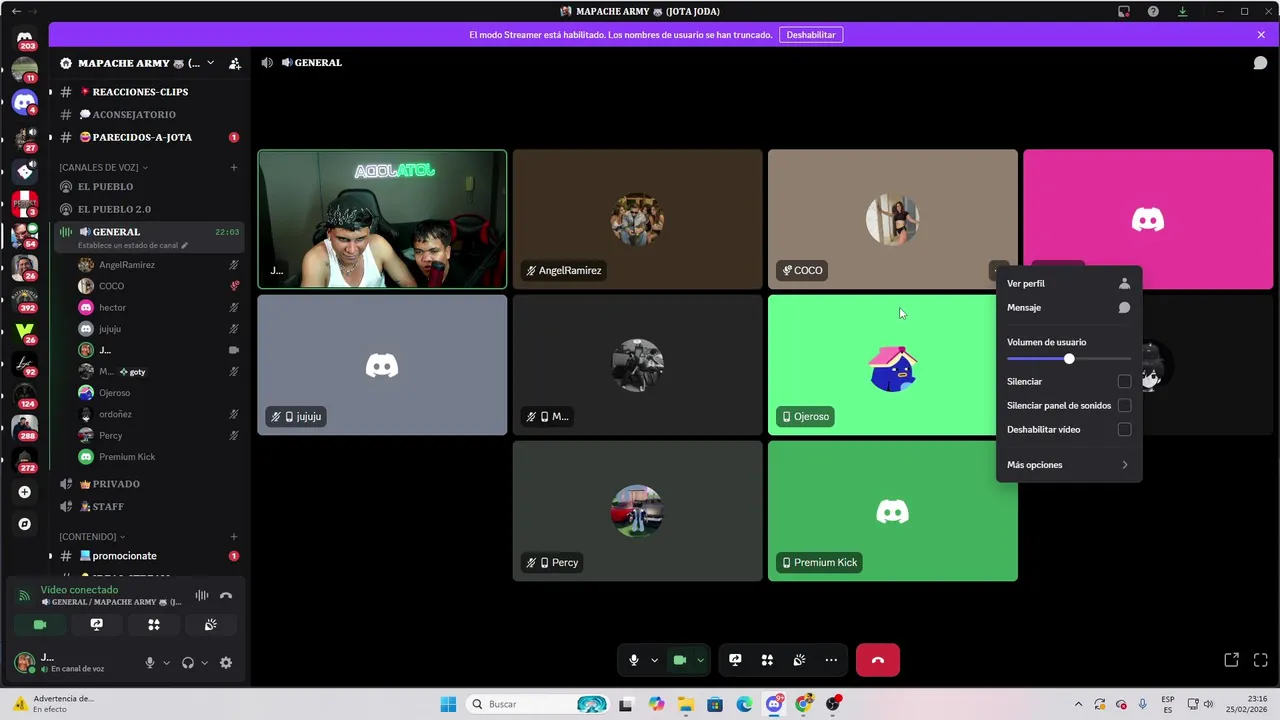Image resolution: width=1280 pixels, height=720 pixels.
Task: Open camera options arrow in call bar
Action: [700, 660]
